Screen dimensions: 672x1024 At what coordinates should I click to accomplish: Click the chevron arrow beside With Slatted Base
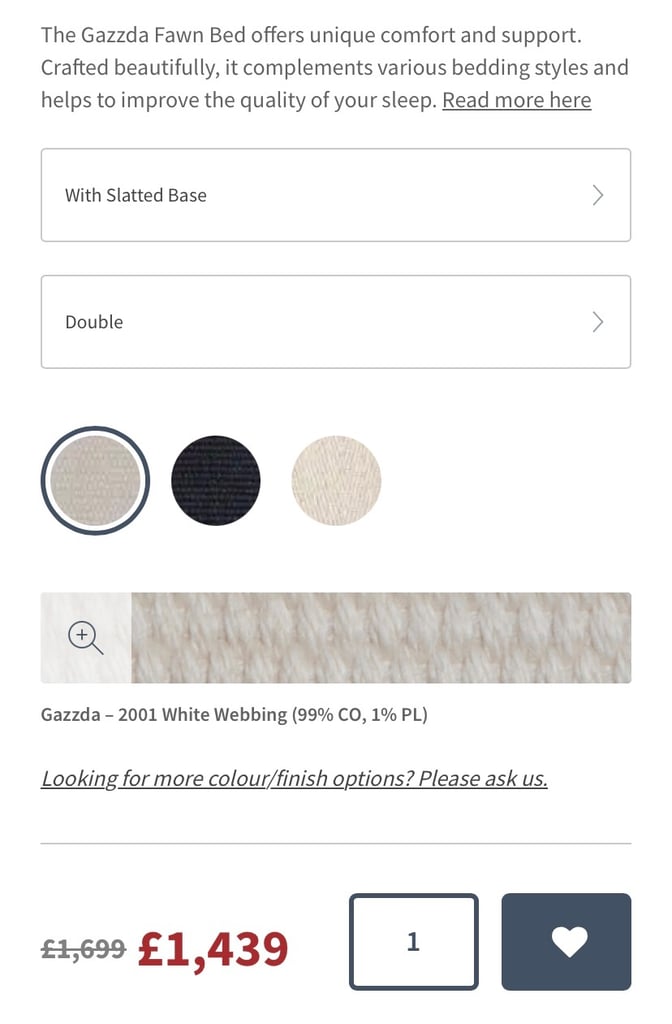point(598,195)
